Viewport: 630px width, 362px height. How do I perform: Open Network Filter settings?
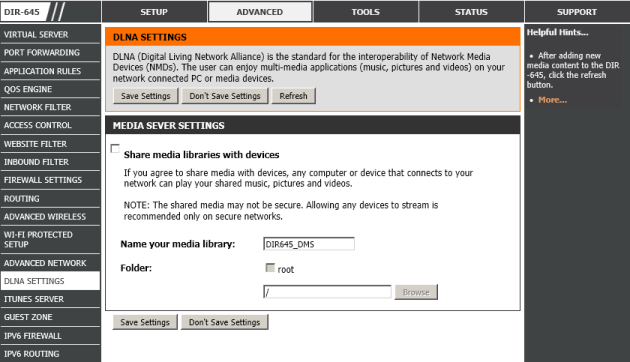[x=50, y=107]
